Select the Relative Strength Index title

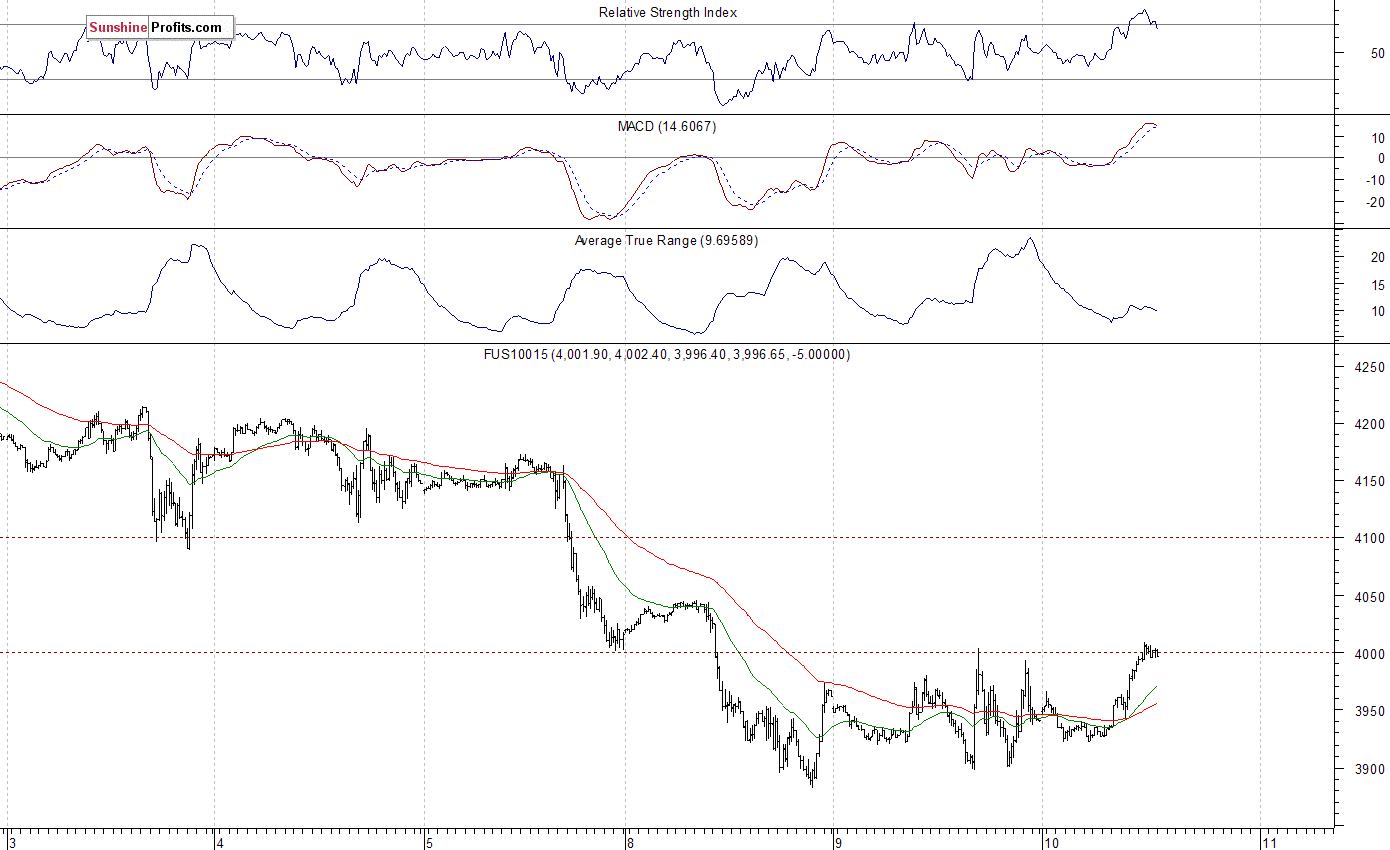(x=668, y=12)
